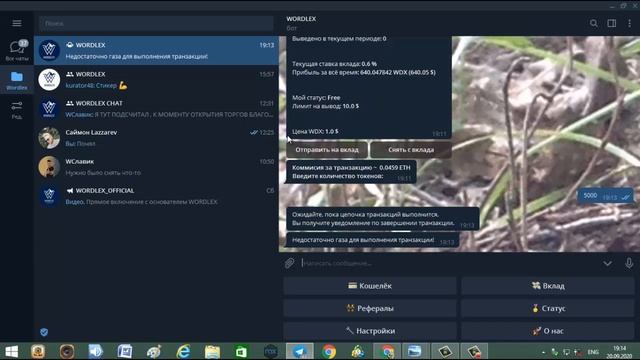Click the voice message microphone icon

coord(629,263)
